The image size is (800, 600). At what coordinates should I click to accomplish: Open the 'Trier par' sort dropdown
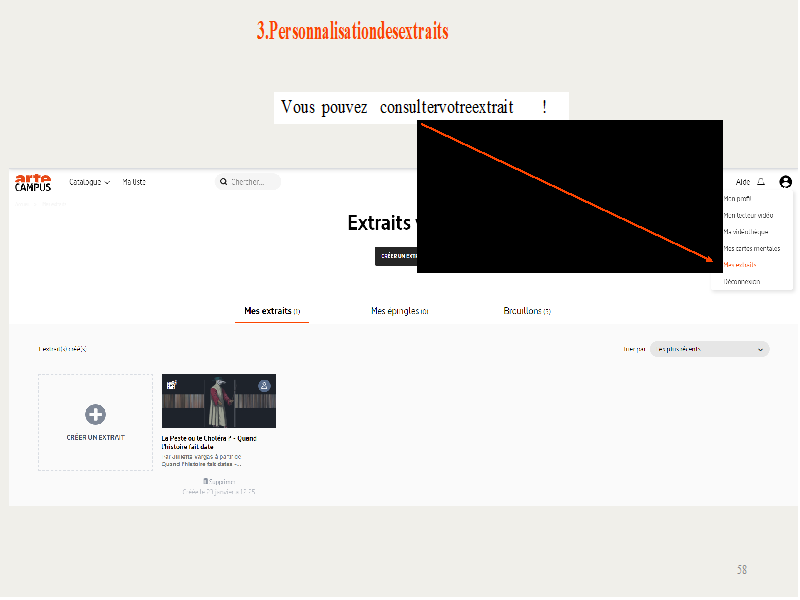click(x=709, y=349)
